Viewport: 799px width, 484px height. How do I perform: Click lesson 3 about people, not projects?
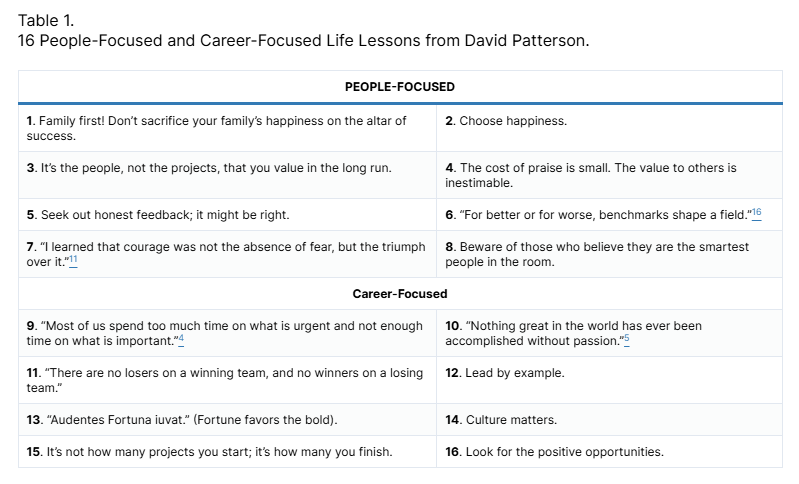click(x=209, y=168)
